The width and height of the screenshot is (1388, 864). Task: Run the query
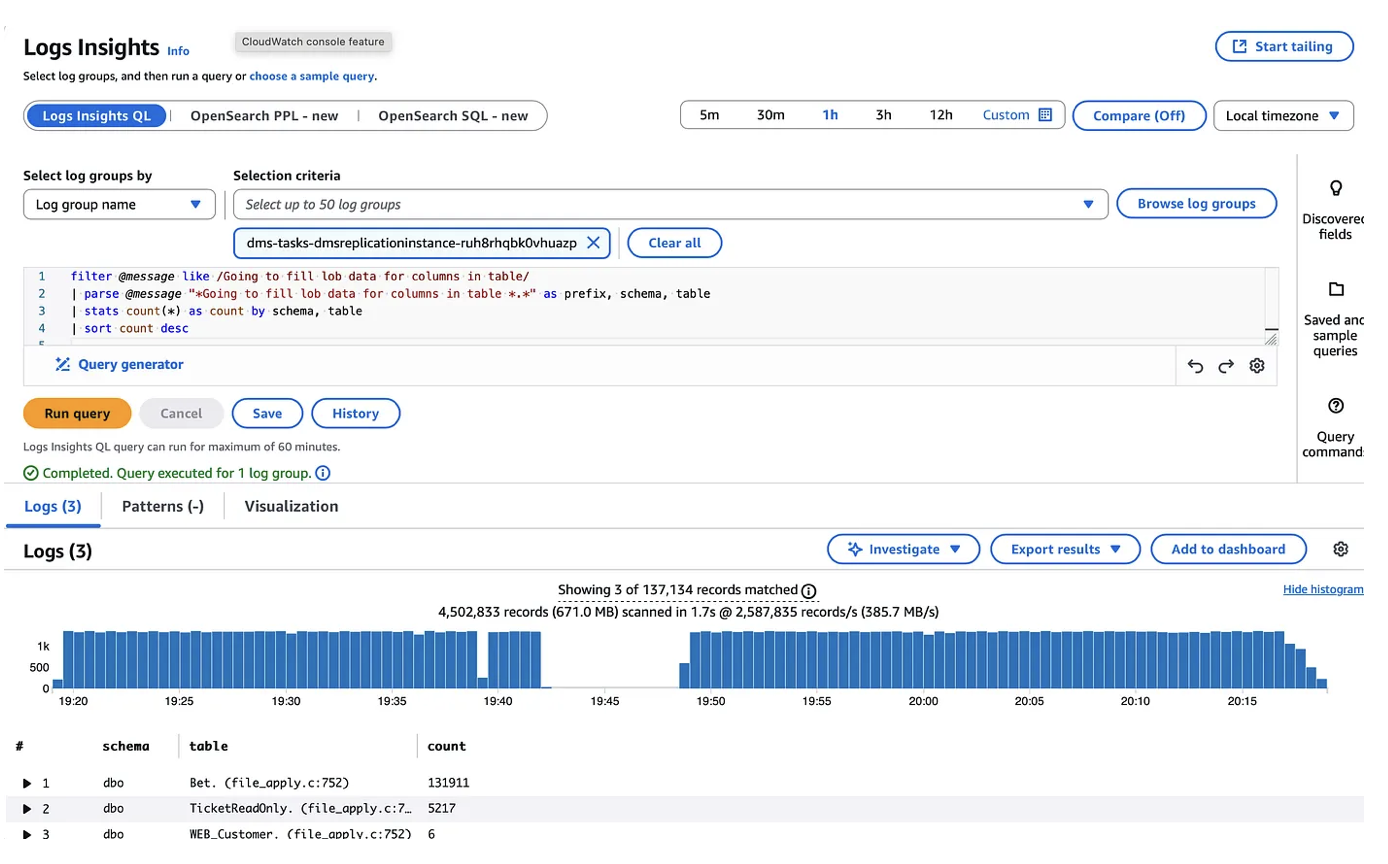76,413
